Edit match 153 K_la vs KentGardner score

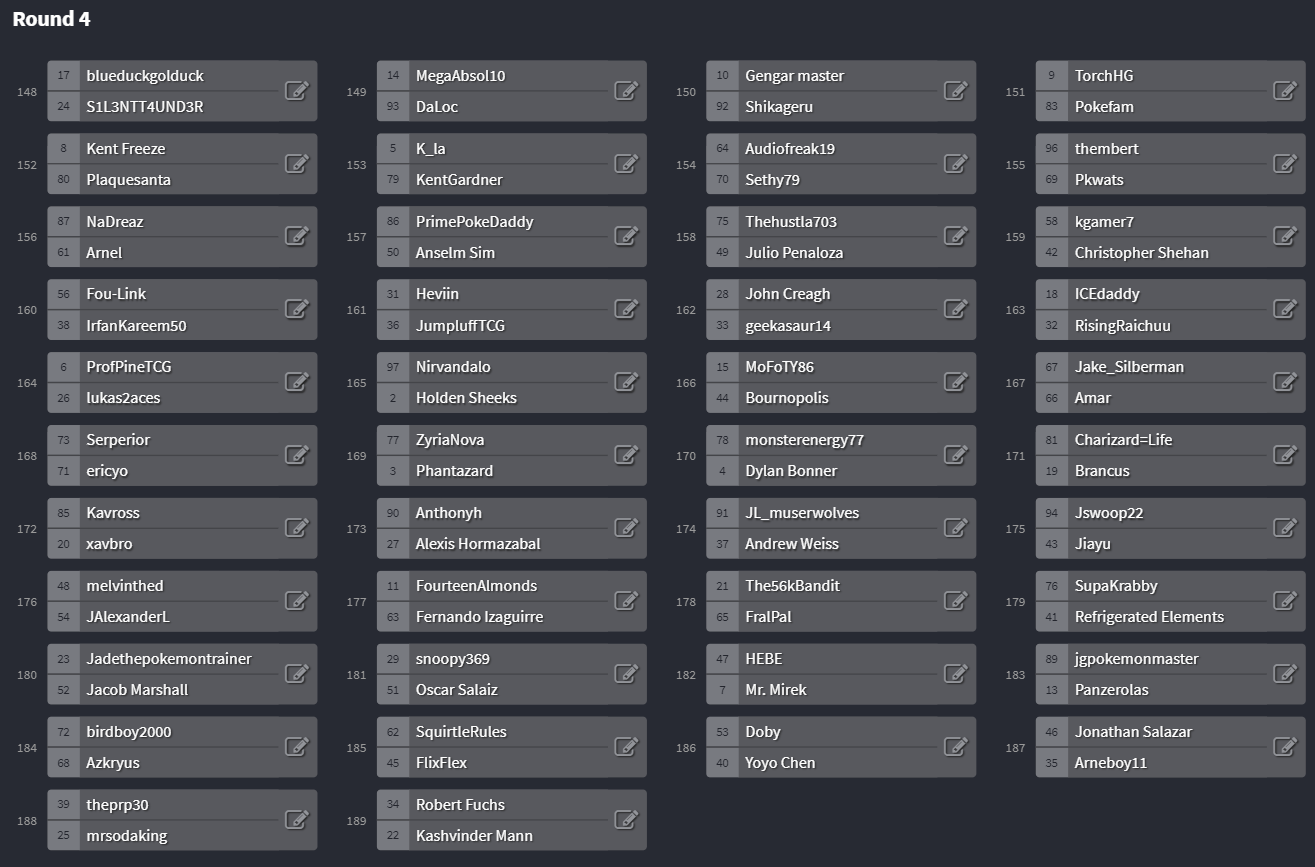626,164
